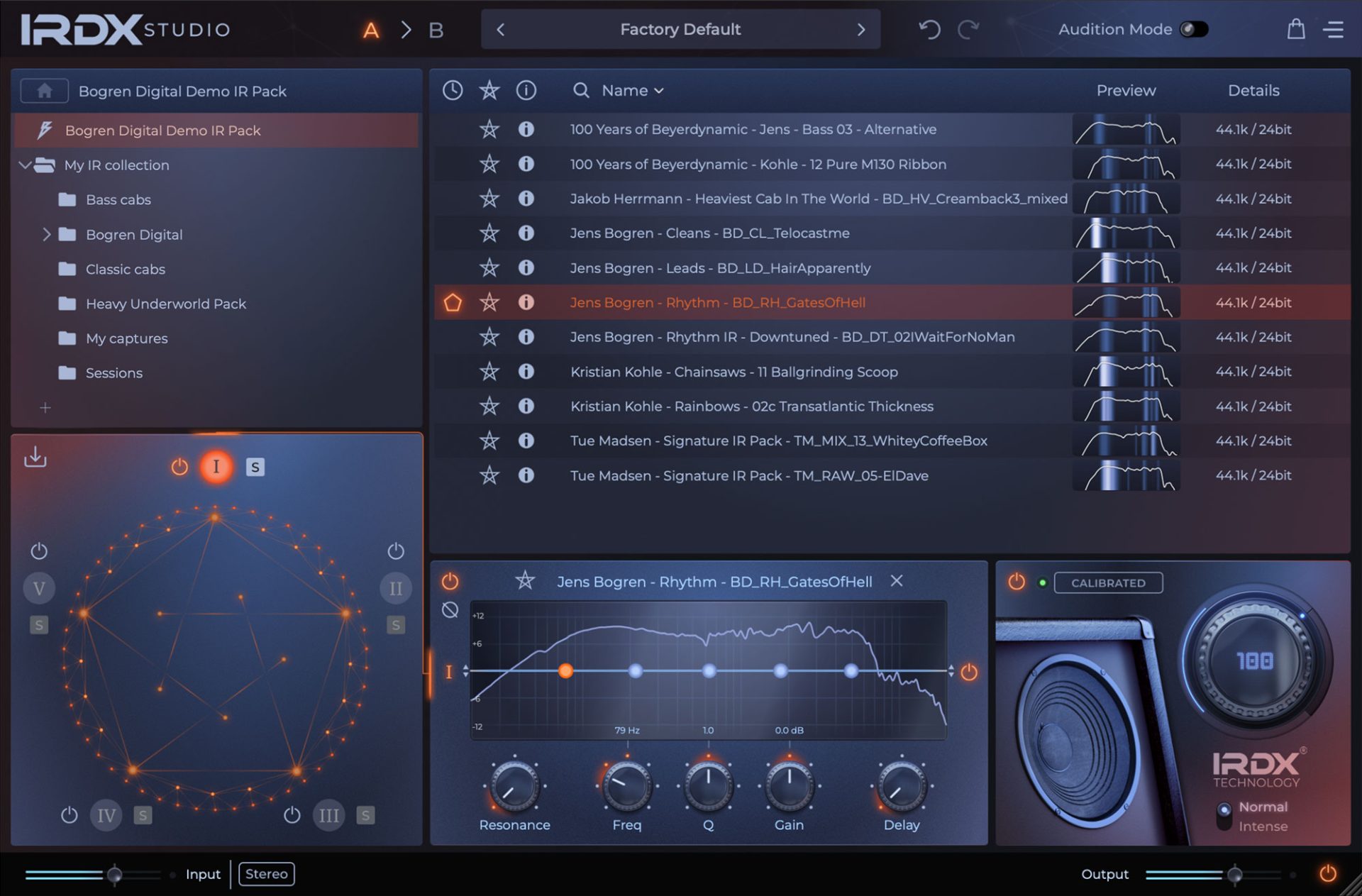Select state A
The height and width of the screenshot is (896, 1362).
click(x=370, y=30)
